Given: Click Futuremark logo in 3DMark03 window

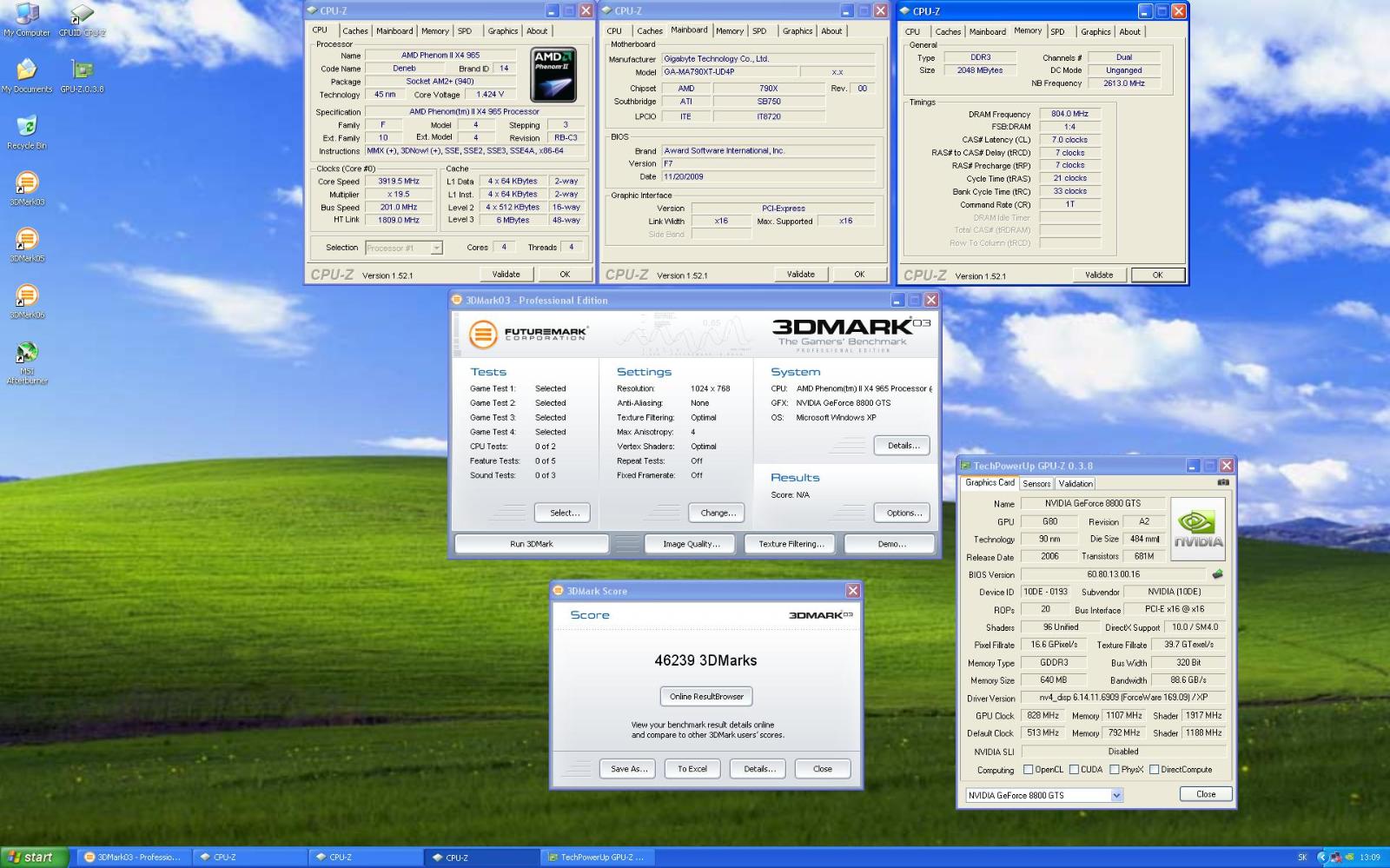Looking at the screenshot, I should point(527,333).
